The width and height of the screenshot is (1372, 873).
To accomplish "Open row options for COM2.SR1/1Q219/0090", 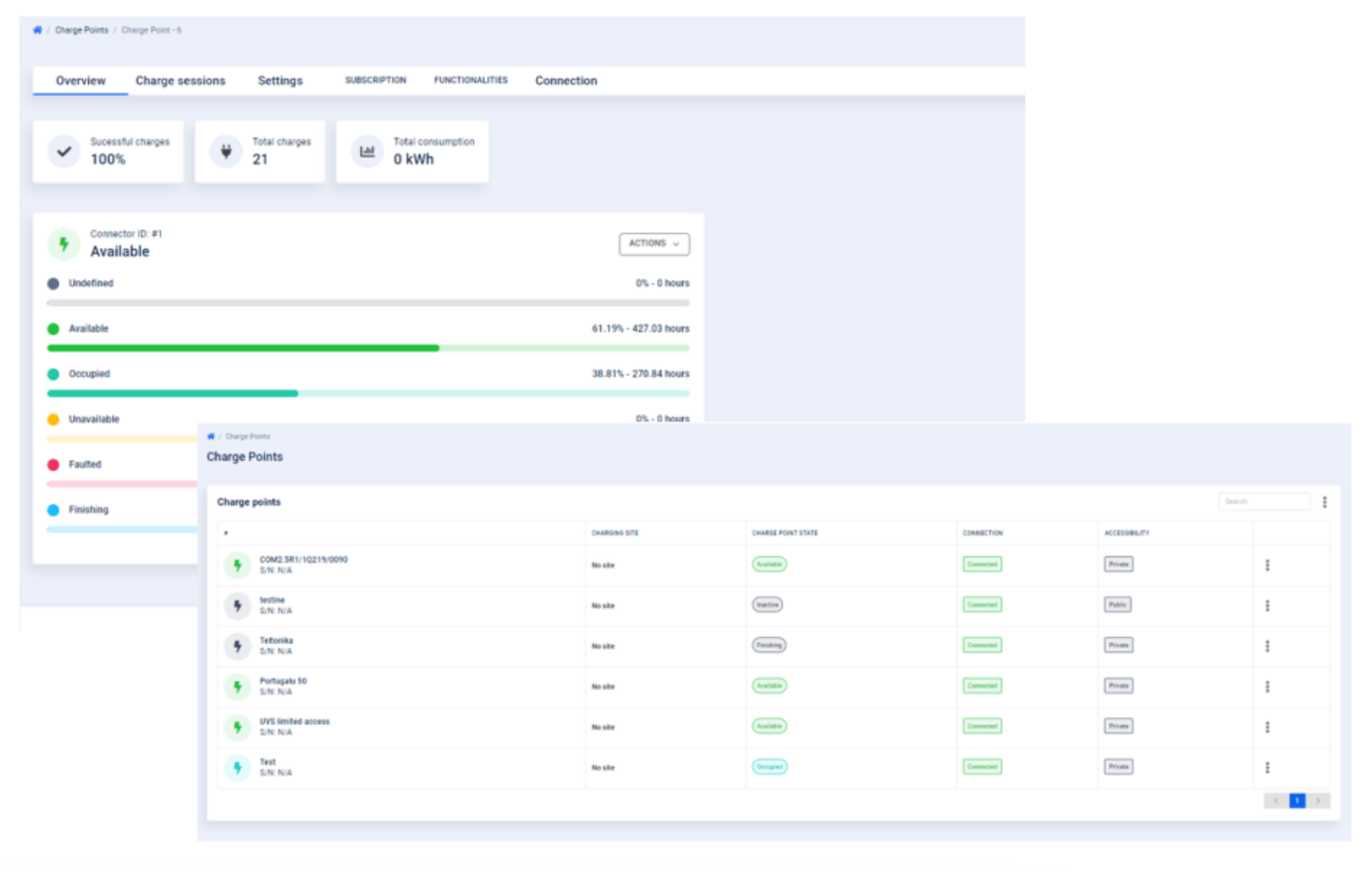I will pos(1267,565).
